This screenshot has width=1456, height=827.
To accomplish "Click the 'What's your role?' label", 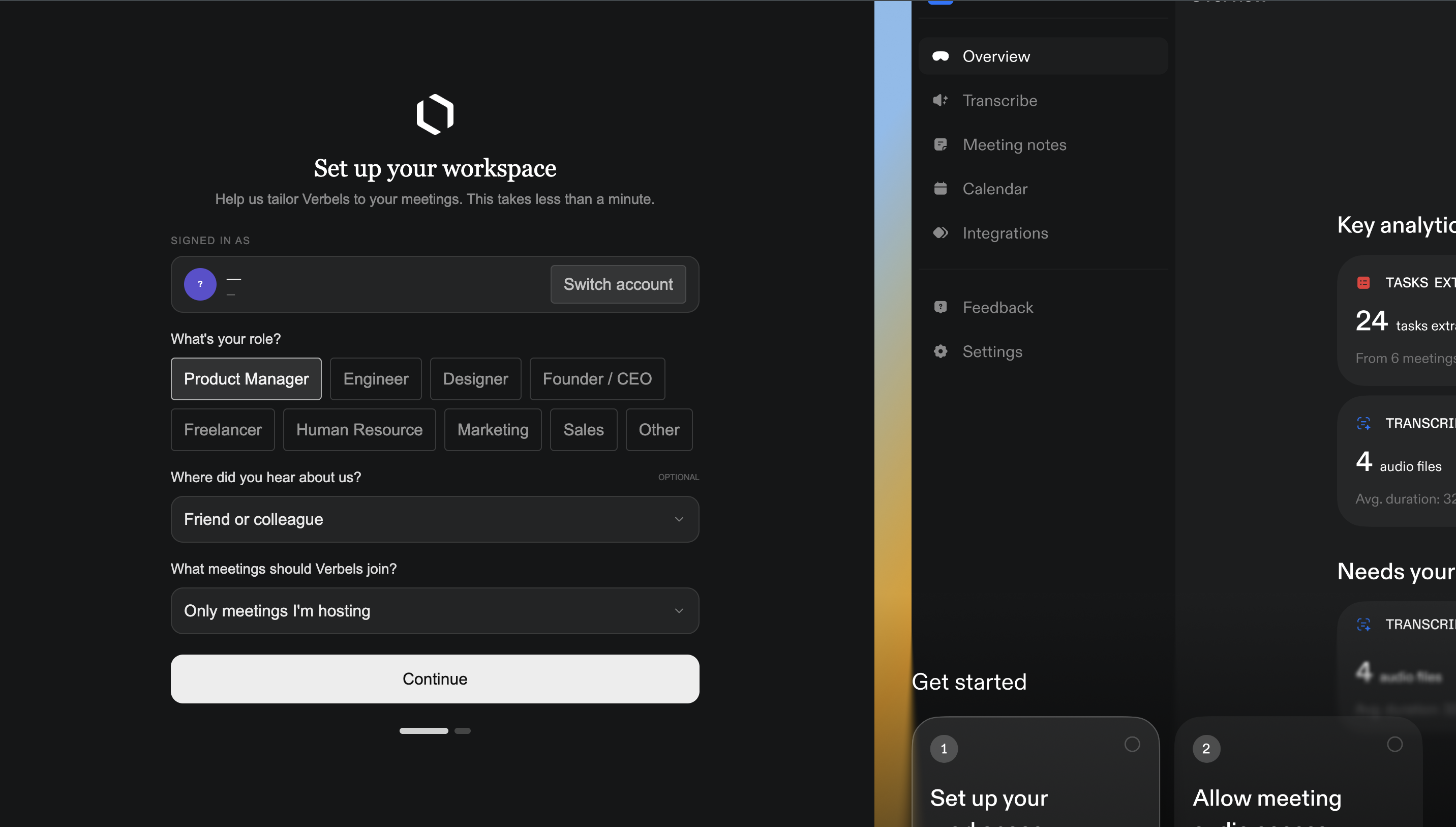I will tap(226, 339).
